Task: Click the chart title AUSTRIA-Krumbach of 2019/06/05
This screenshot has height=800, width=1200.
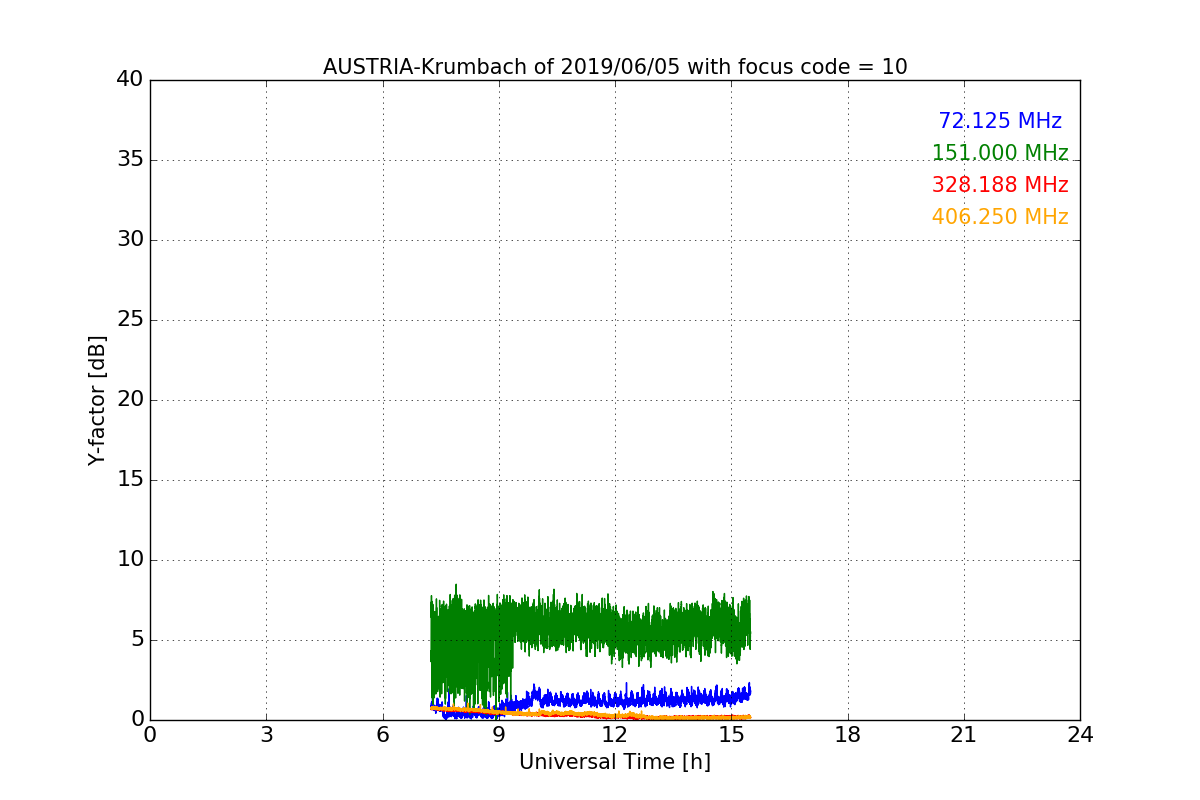Action: (615, 67)
